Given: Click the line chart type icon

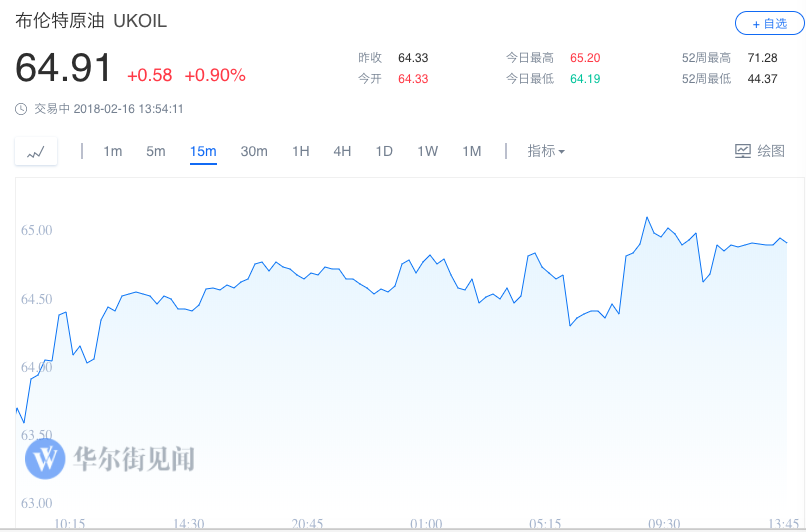Looking at the screenshot, I should pyautogui.click(x=36, y=152).
